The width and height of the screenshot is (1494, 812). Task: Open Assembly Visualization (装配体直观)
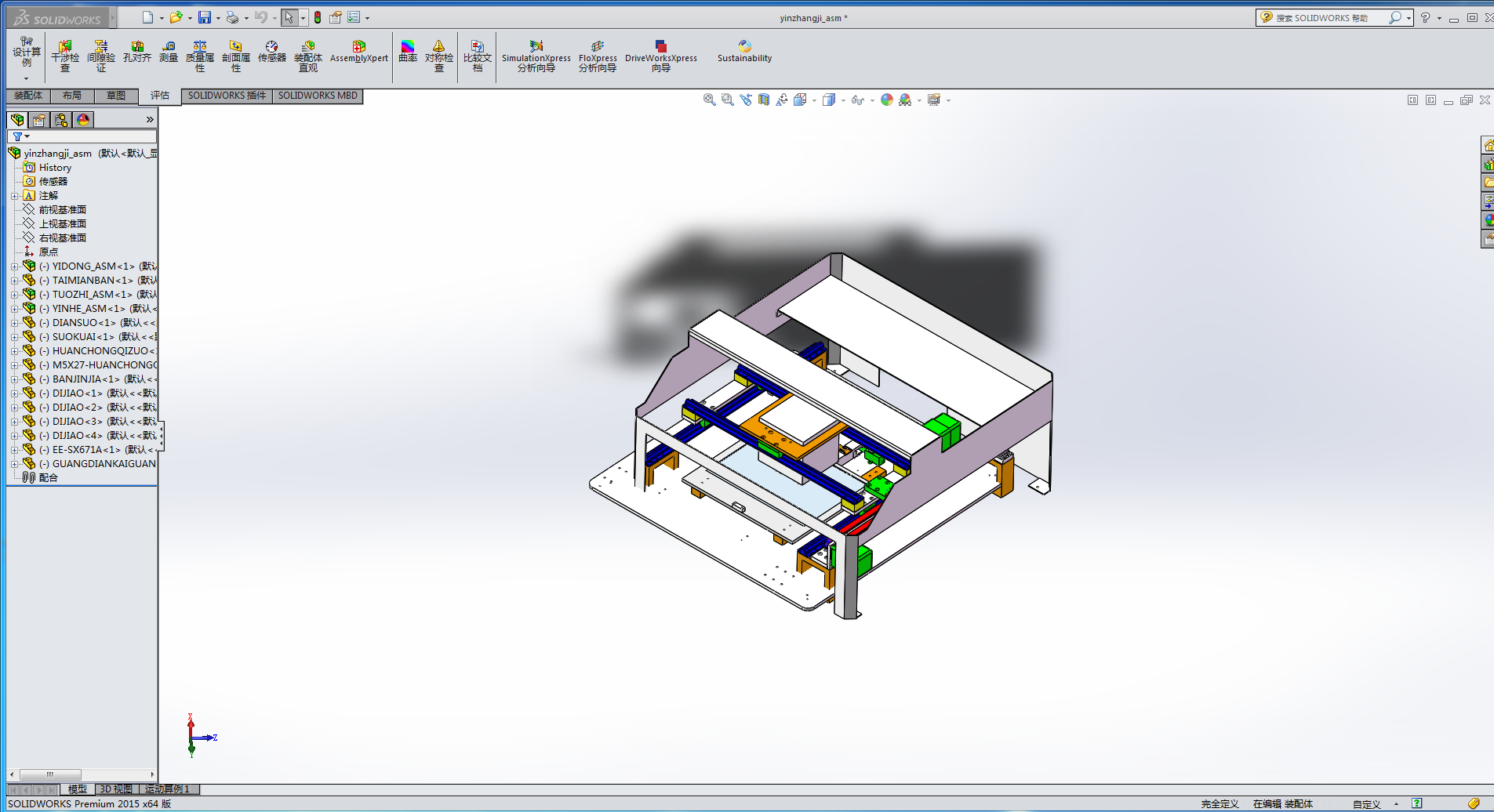point(308,56)
